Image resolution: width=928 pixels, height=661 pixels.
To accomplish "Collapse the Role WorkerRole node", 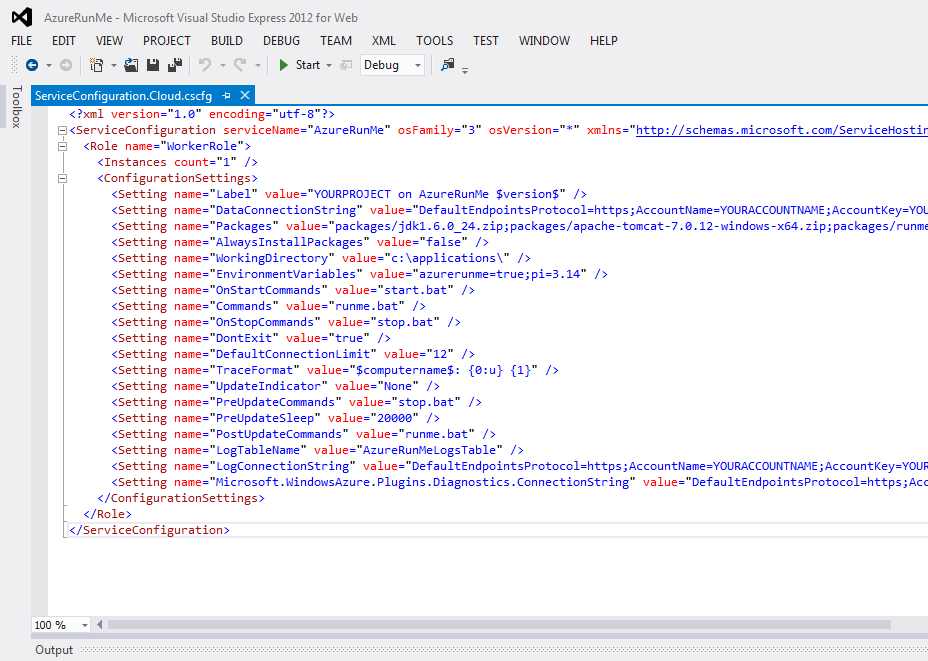I will point(62,146).
